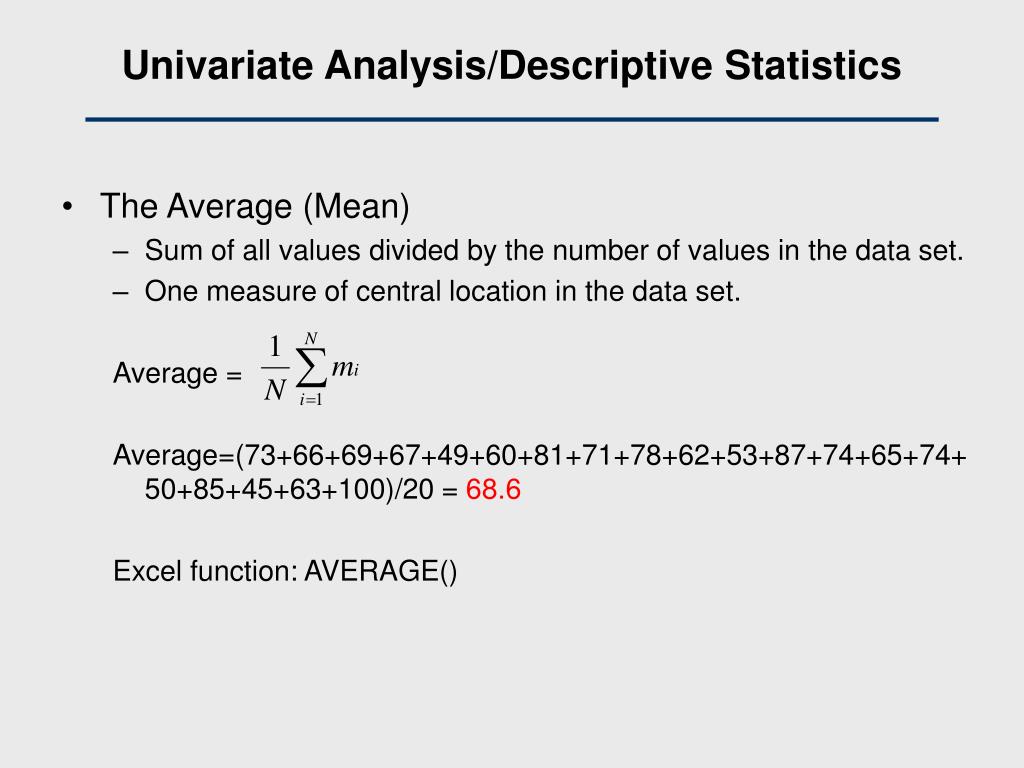Click the word 'AVERAGE()' function name
The width and height of the screenshot is (1024, 768).
pos(381,571)
